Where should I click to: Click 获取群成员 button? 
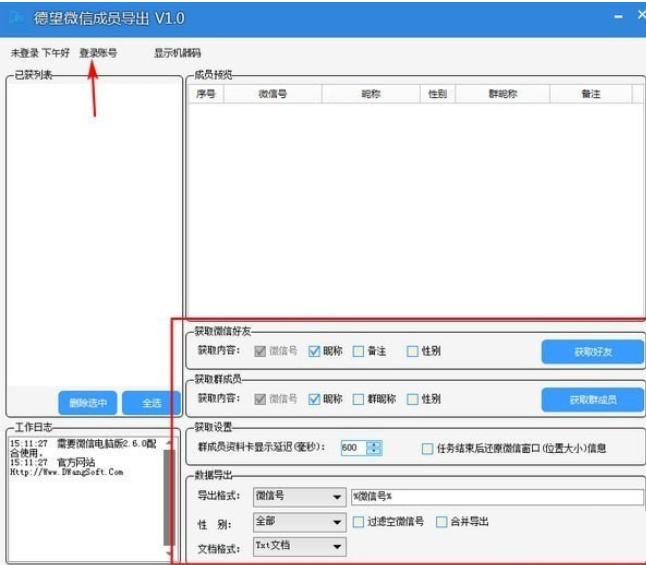(x=592, y=400)
